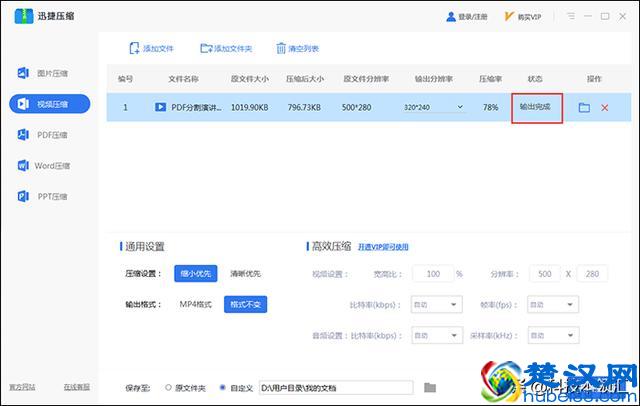640x406 pixels.
Task: Click the 1019.90KB original size cell
Action: click(x=249, y=108)
